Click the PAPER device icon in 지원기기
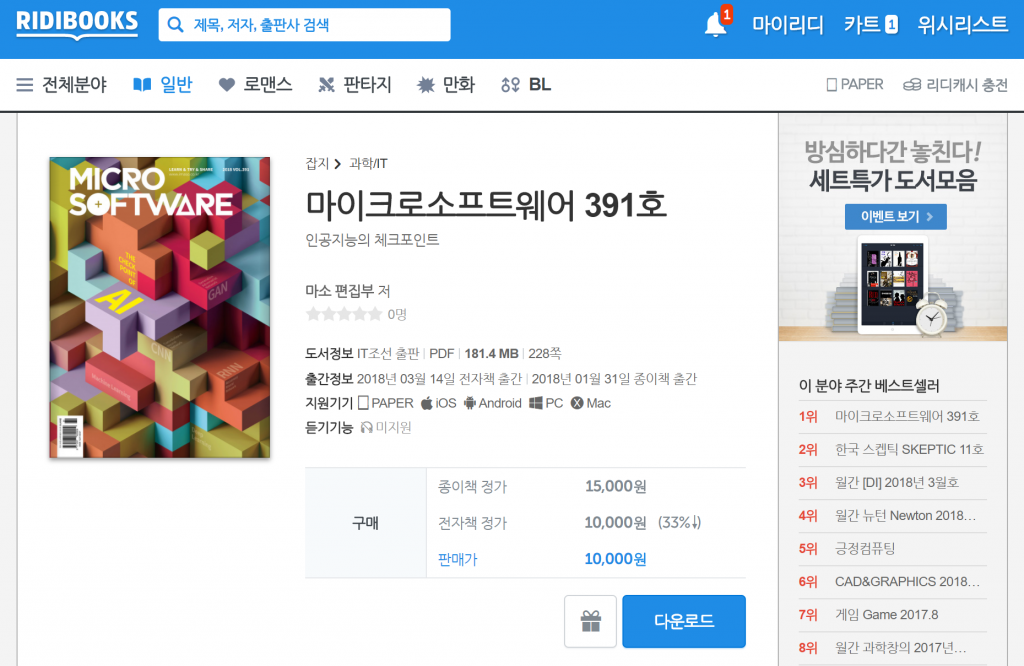 [x=364, y=403]
